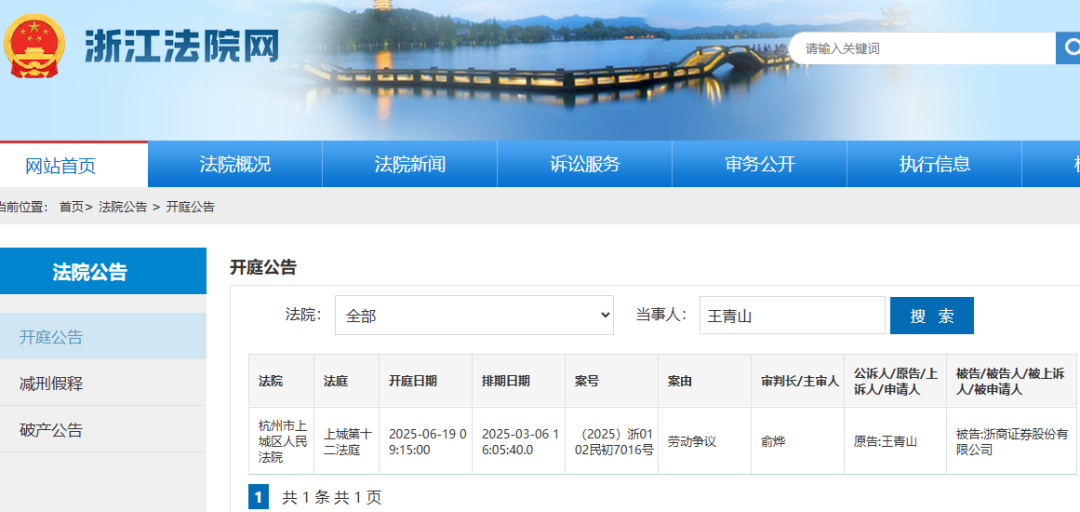Open the 网站首页 tab
Viewport: 1080px width, 512px height.
pos(61,165)
